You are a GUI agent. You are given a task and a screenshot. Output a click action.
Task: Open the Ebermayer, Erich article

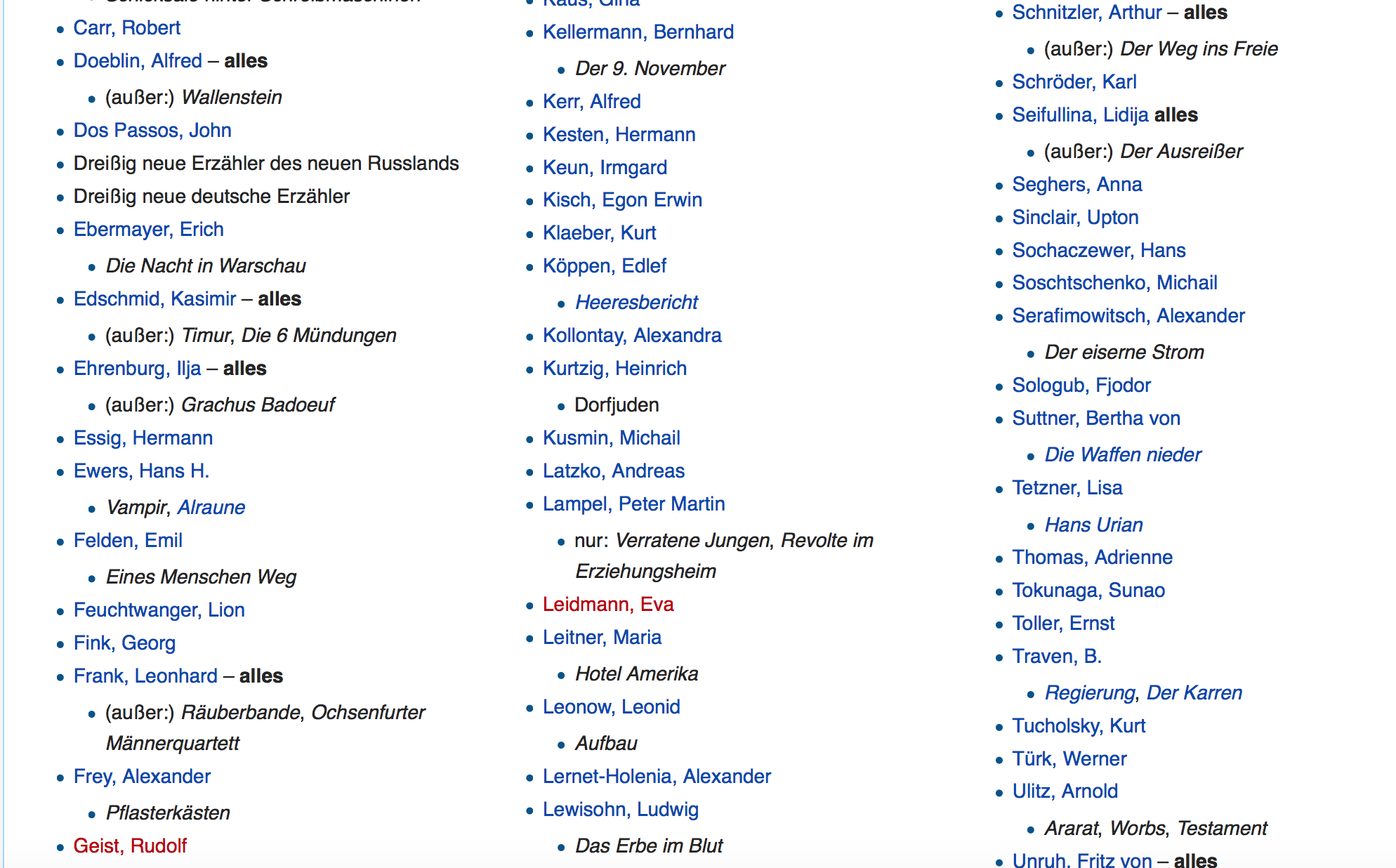[148, 230]
